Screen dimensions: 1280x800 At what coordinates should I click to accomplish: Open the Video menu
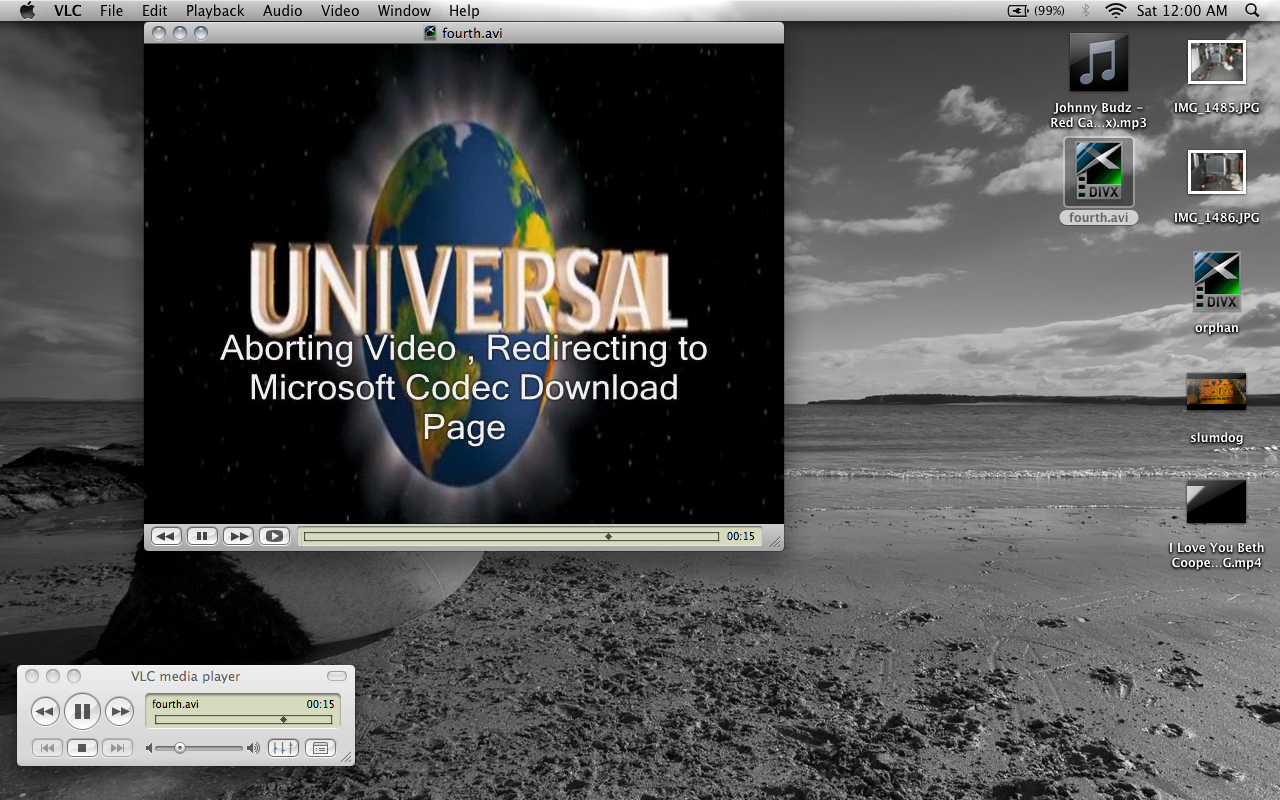(340, 10)
